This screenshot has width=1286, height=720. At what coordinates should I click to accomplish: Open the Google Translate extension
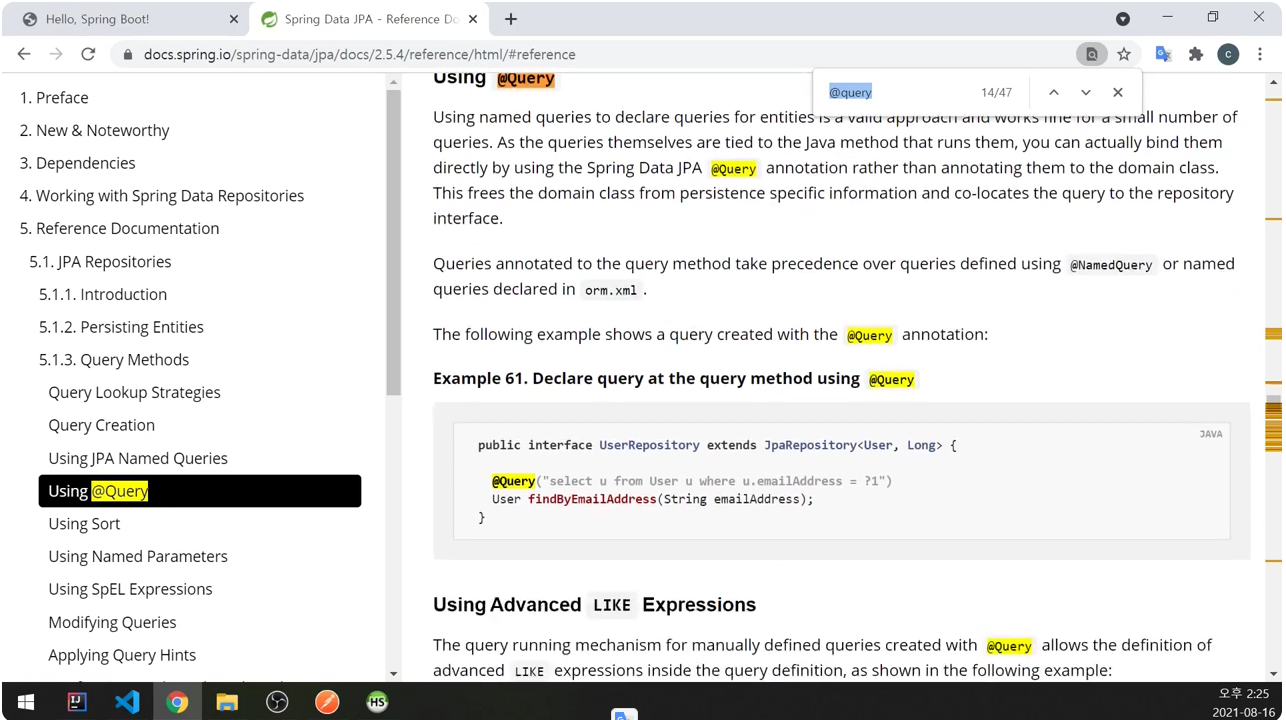1163,54
